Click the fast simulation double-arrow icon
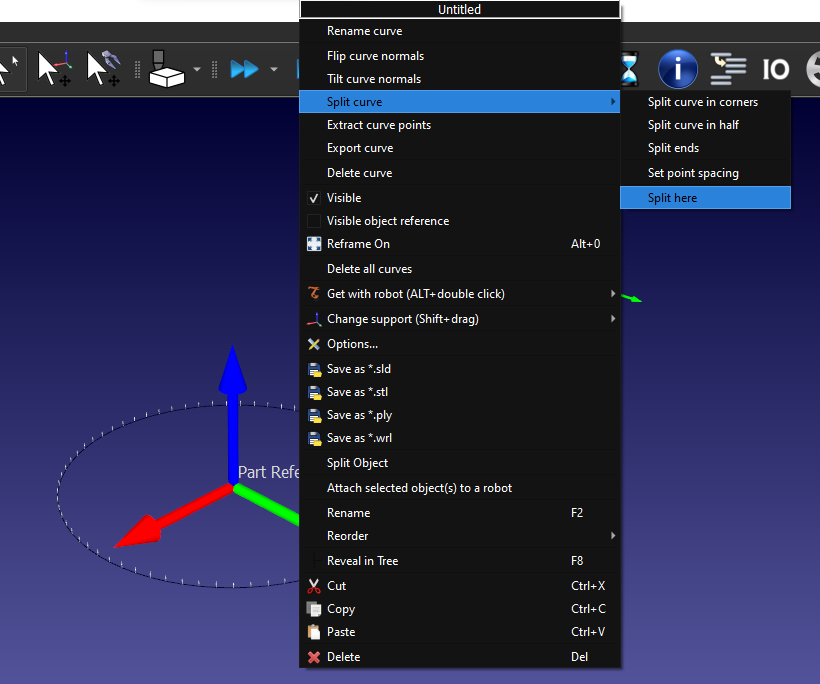 point(244,69)
